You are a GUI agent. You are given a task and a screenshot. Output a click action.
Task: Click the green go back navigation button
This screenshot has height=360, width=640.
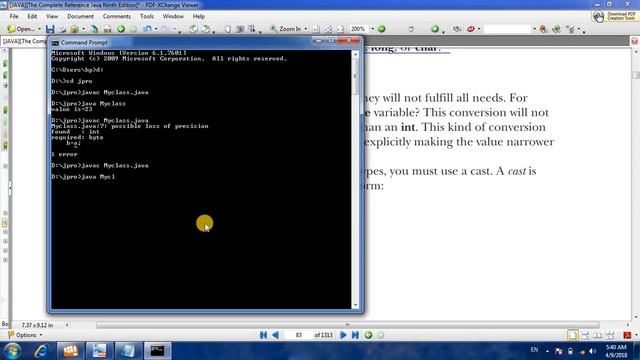click(369, 335)
